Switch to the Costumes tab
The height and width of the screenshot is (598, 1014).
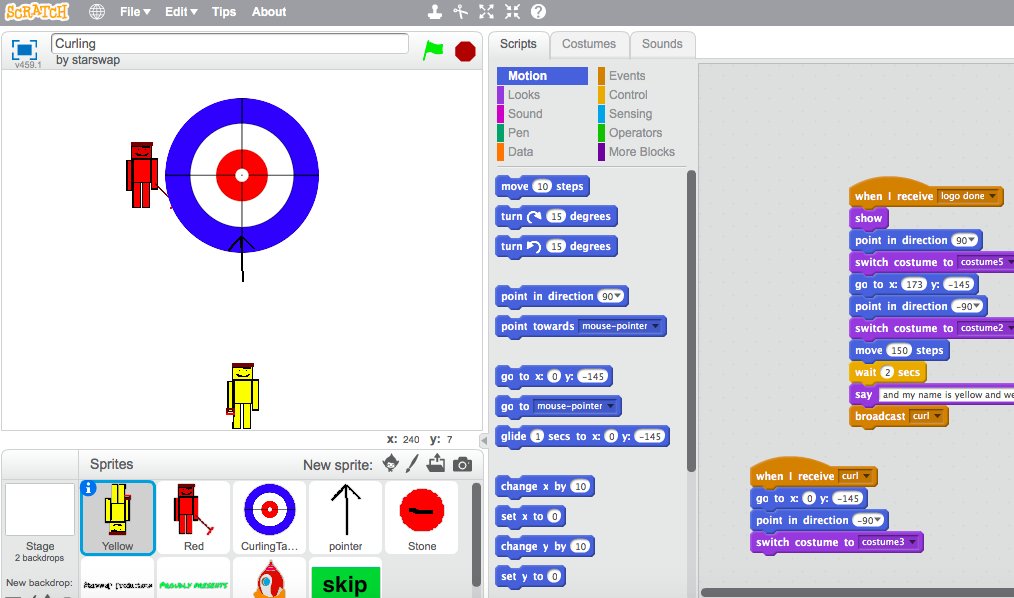coord(589,44)
